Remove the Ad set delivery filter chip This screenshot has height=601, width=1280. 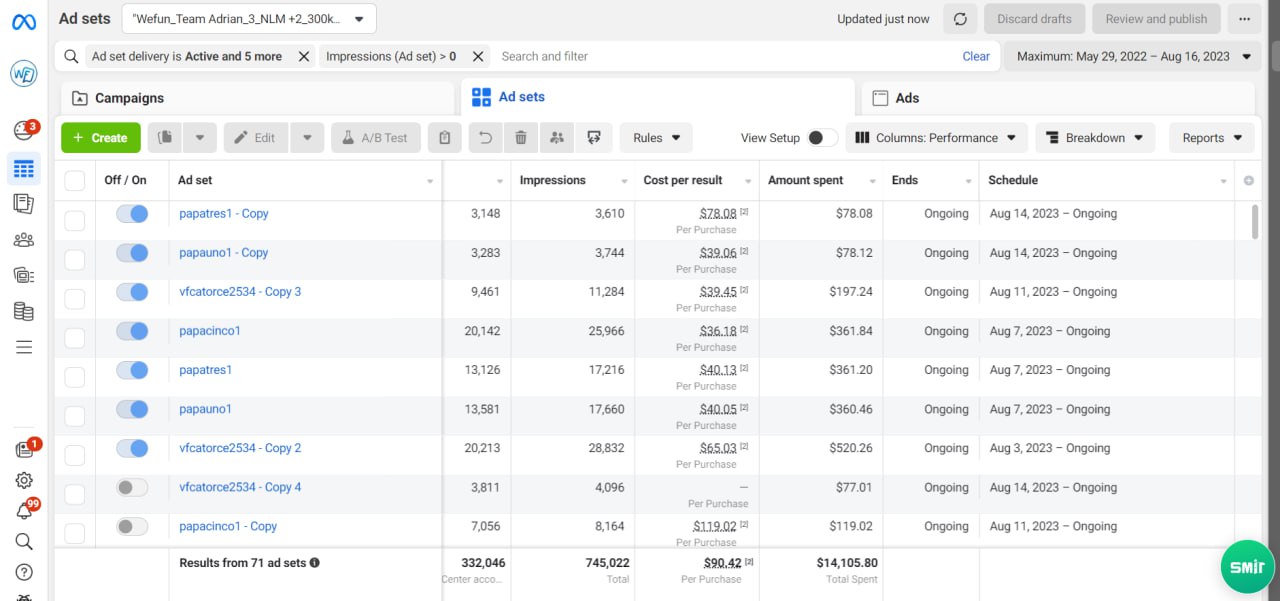pyautogui.click(x=303, y=57)
